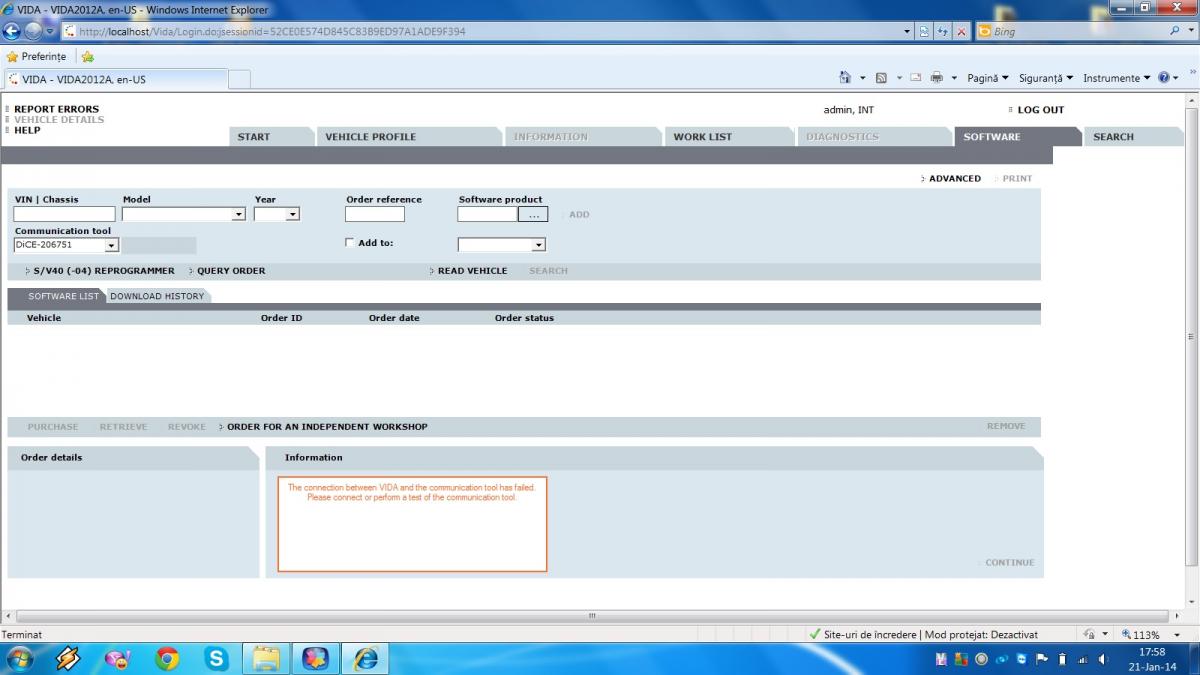This screenshot has height=675, width=1200.
Task: Click READ VEHICLE button
Action: 472,271
